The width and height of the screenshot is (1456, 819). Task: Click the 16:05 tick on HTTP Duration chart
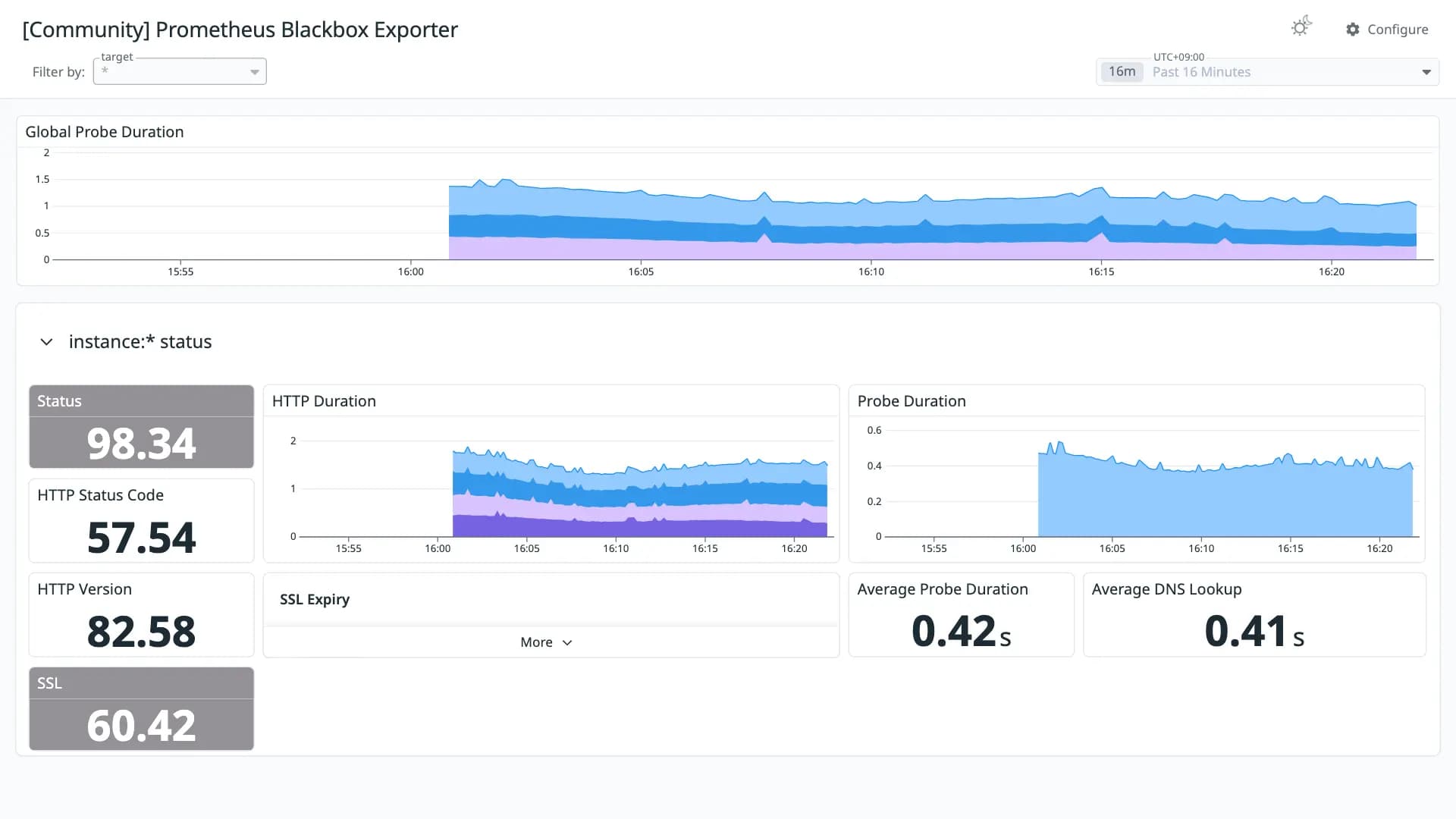526,548
